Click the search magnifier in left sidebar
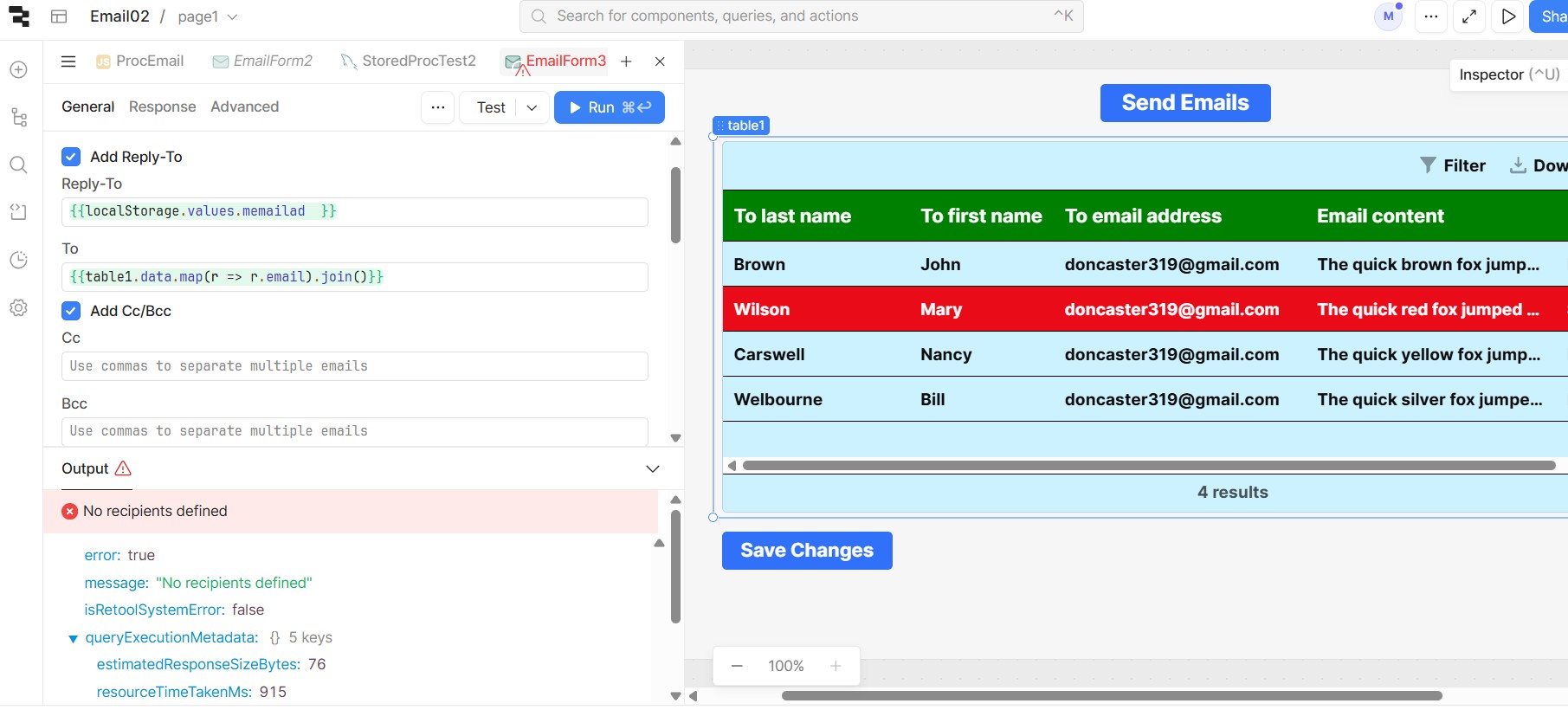Viewport: 1568px width, 710px height. point(18,165)
